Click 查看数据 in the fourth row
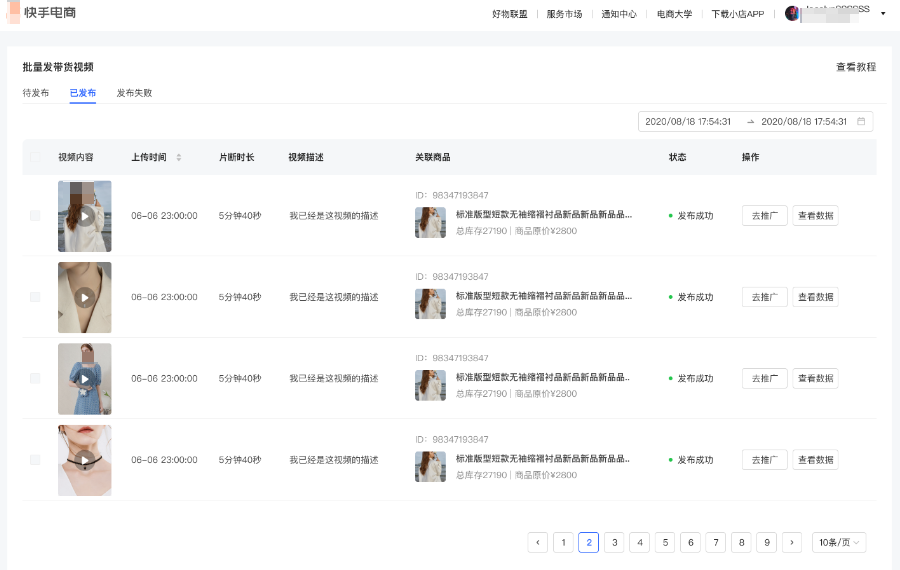The width and height of the screenshot is (900, 570). 815,460
